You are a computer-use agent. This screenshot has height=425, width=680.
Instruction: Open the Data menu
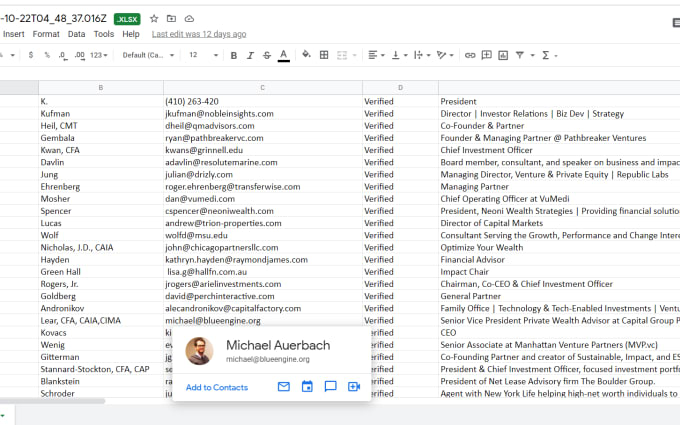tap(76, 34)
